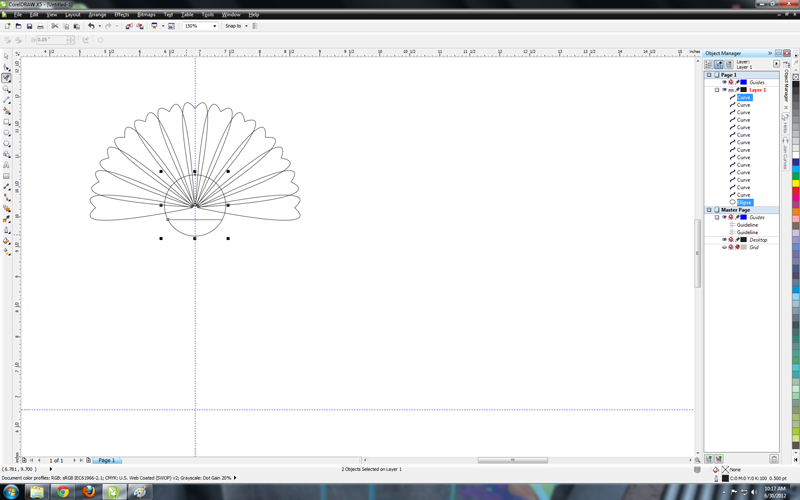Screen dimensions: 800x500
Task: Collapse Master Page Guides node
Action: click(x=717, y=217)
